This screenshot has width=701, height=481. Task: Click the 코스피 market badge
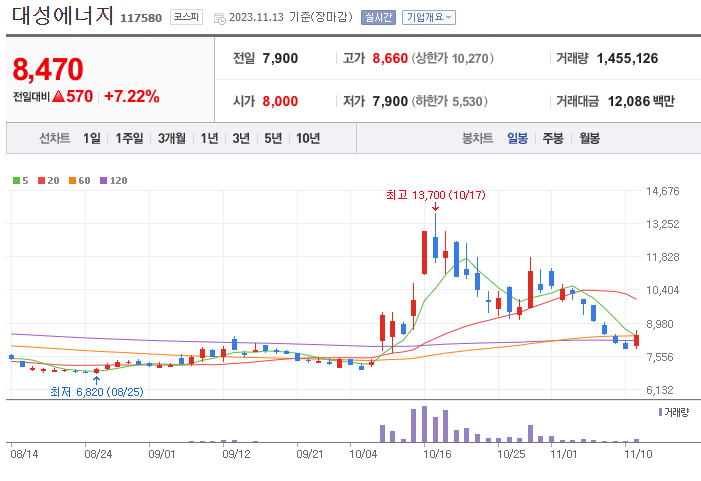(186, 17)
